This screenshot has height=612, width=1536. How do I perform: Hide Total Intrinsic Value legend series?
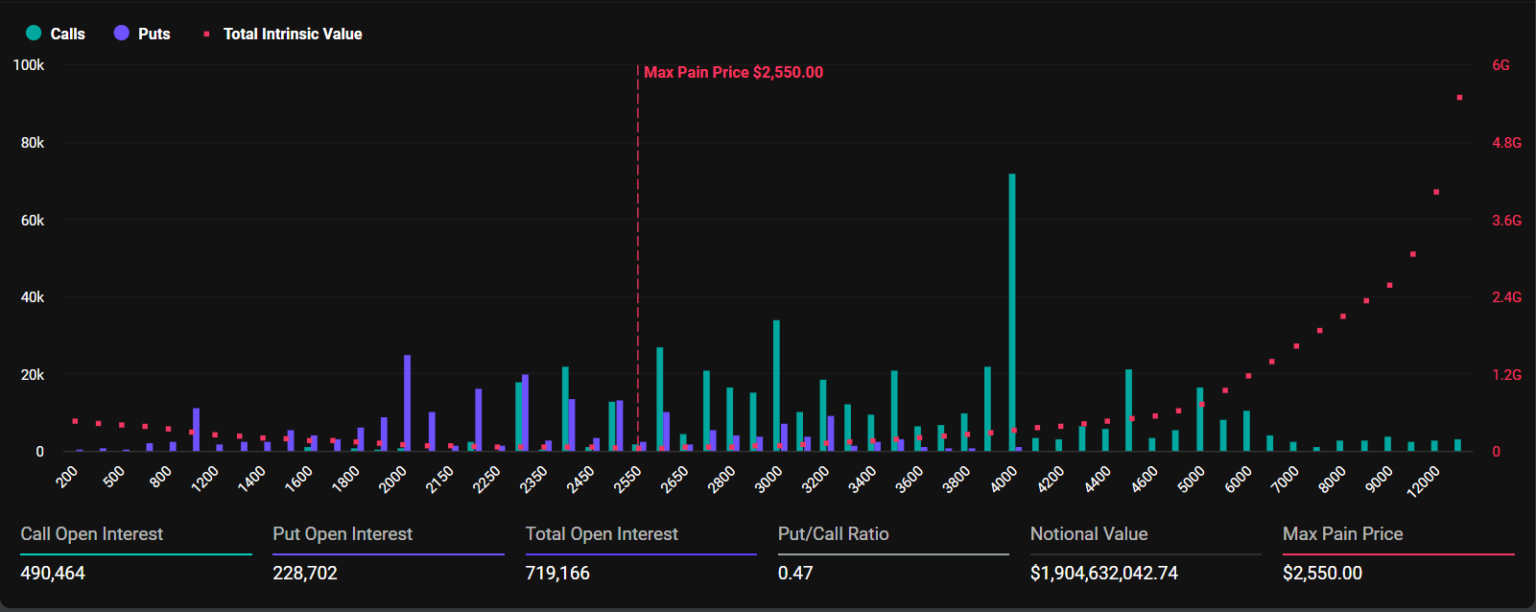coord(282,34)
